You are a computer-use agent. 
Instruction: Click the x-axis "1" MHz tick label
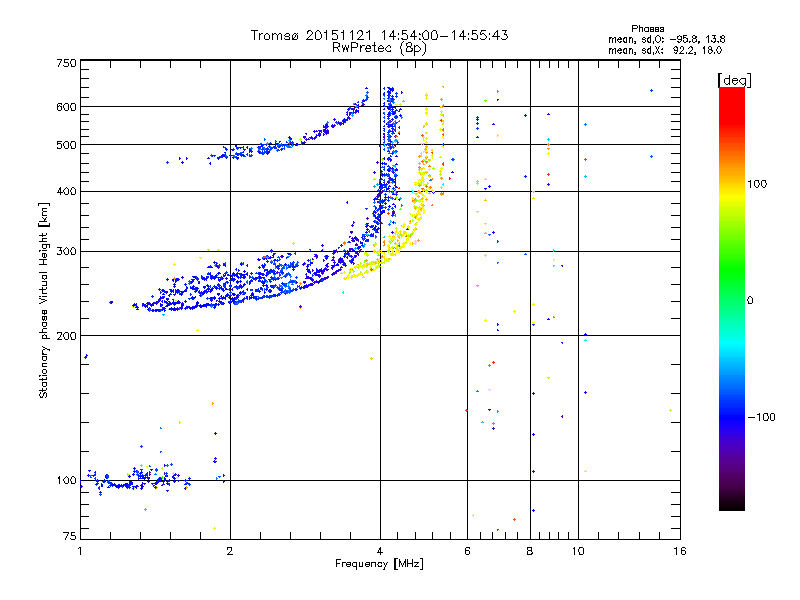click(80, 551)
